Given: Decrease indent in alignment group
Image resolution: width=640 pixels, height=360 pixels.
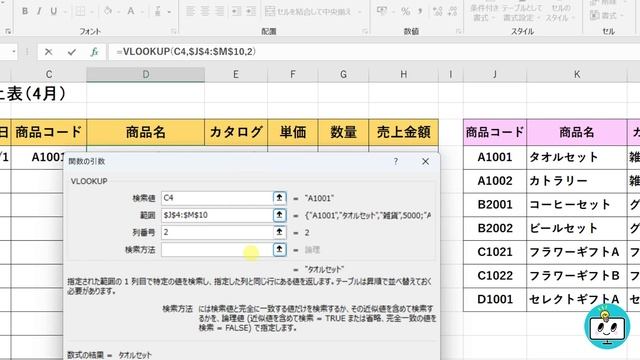Looking at the screenshot, I should click(236, 11).
